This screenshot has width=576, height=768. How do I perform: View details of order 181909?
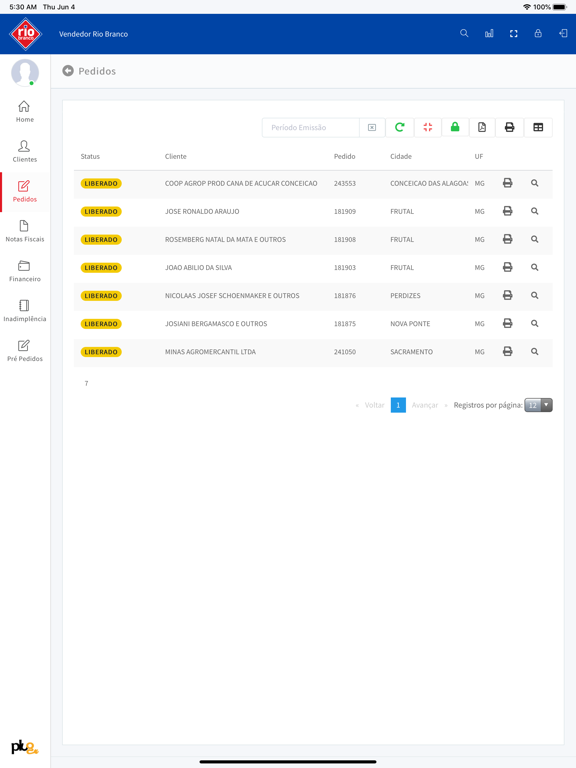(534, 211)
